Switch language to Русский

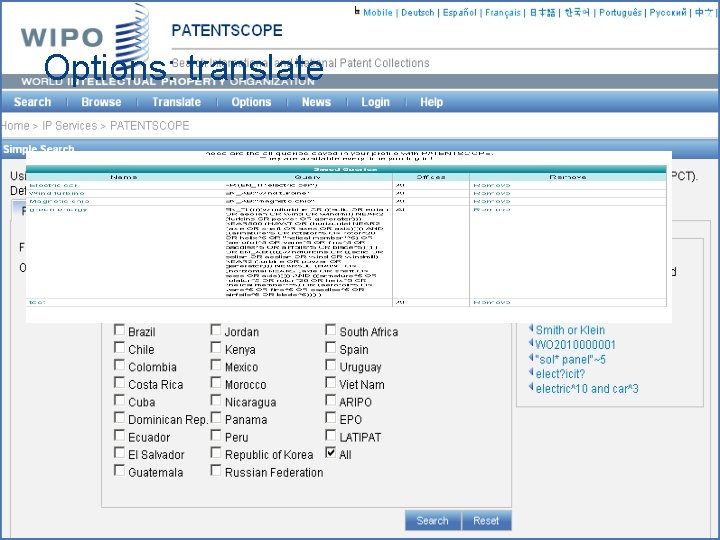pos(668,13)
